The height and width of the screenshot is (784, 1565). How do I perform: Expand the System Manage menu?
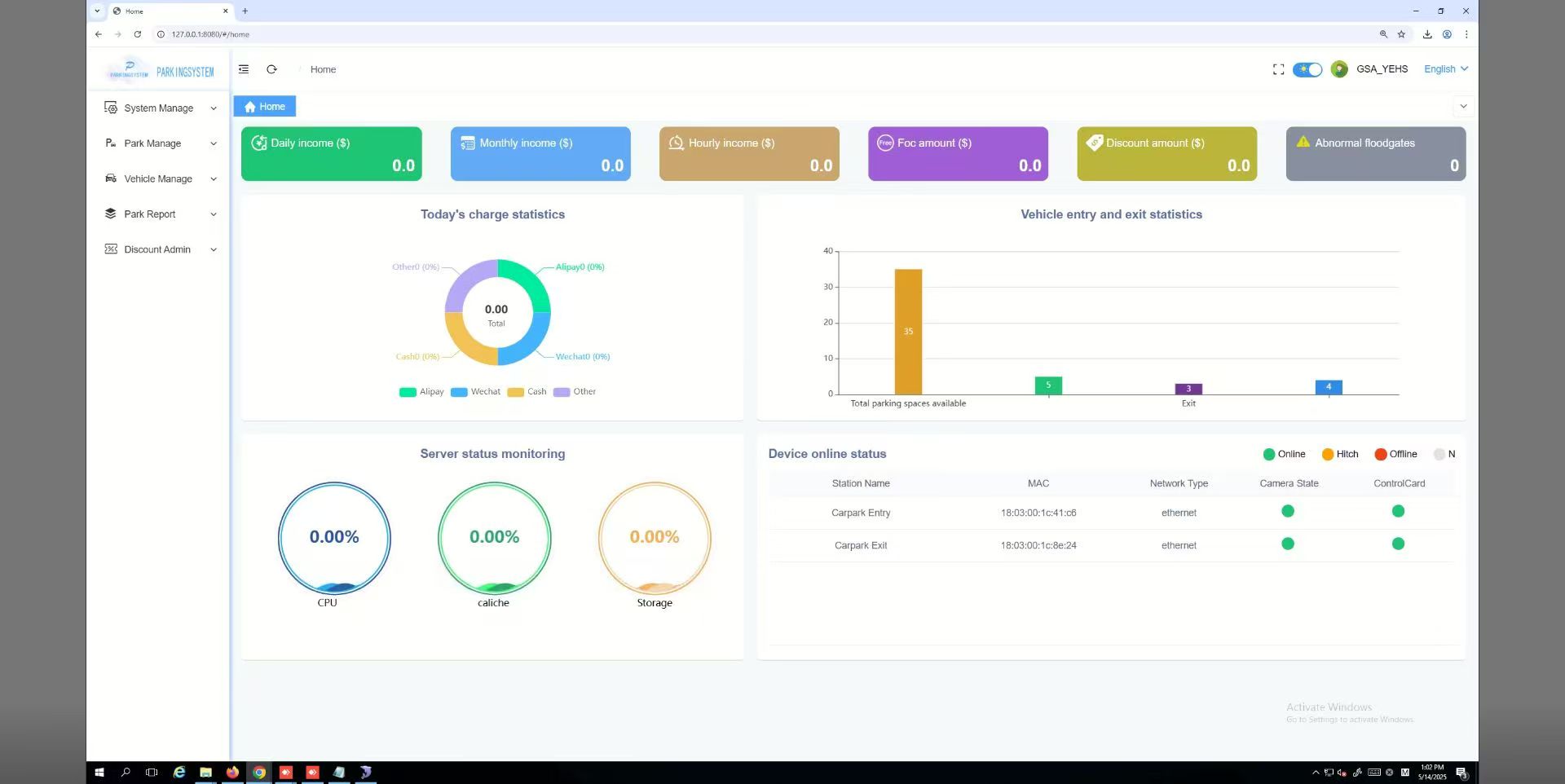tap(161, 108)
